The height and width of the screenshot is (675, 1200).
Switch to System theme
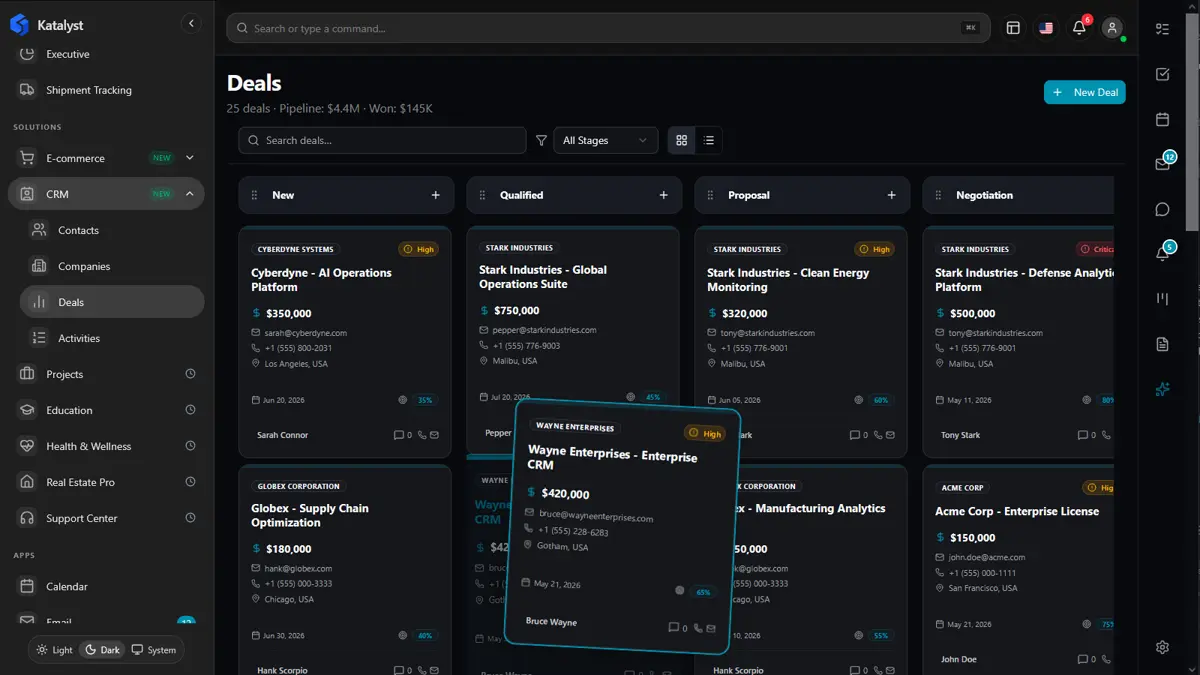point(154,650)
